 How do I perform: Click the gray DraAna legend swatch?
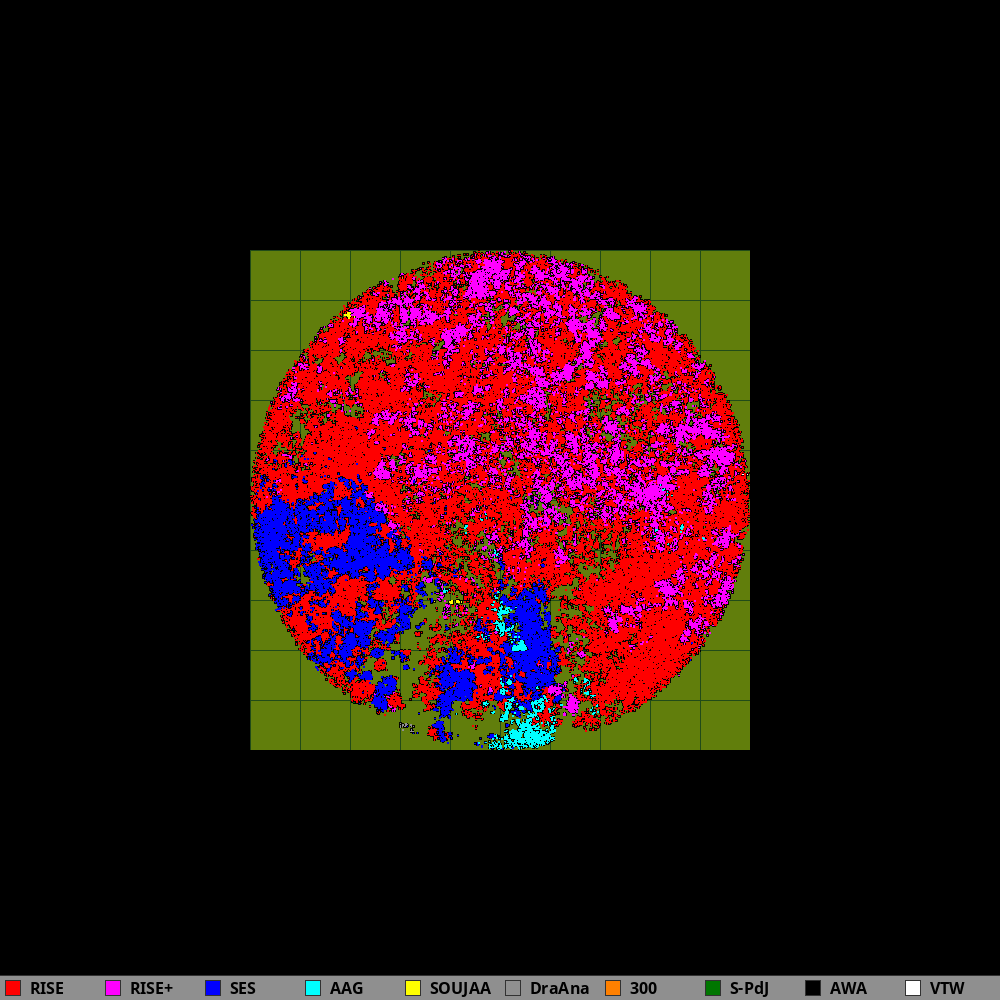point(513,988)
